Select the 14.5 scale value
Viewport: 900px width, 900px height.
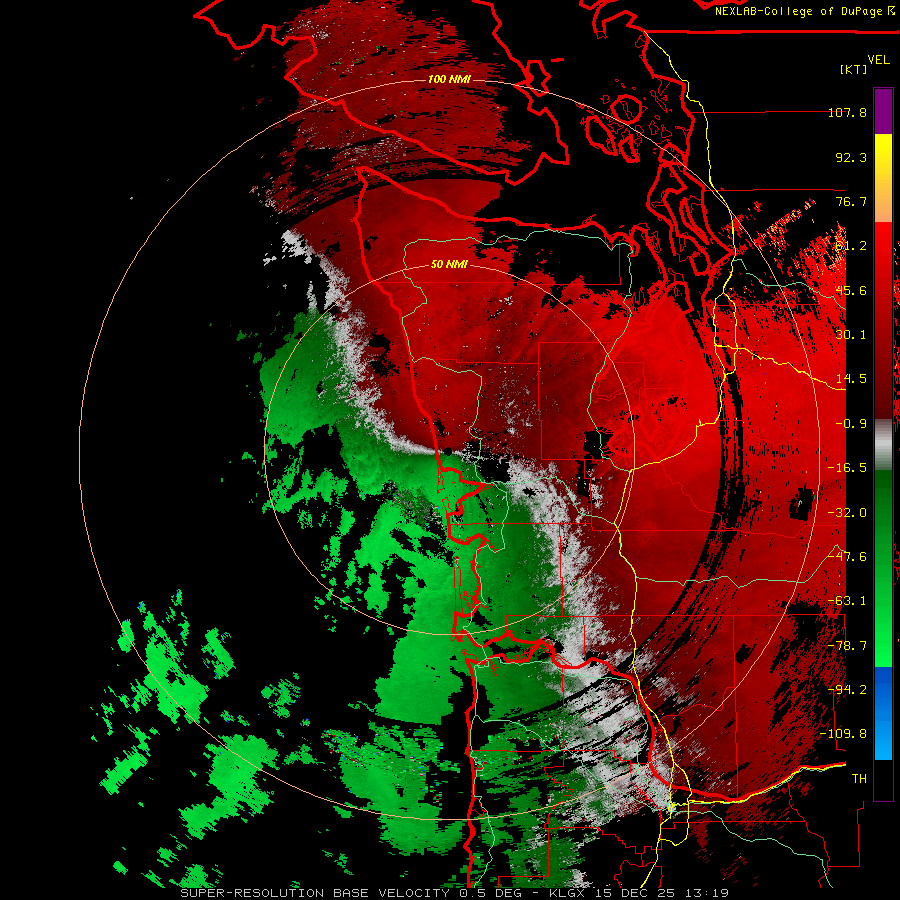pyautogui.click(x=851, y=379)
